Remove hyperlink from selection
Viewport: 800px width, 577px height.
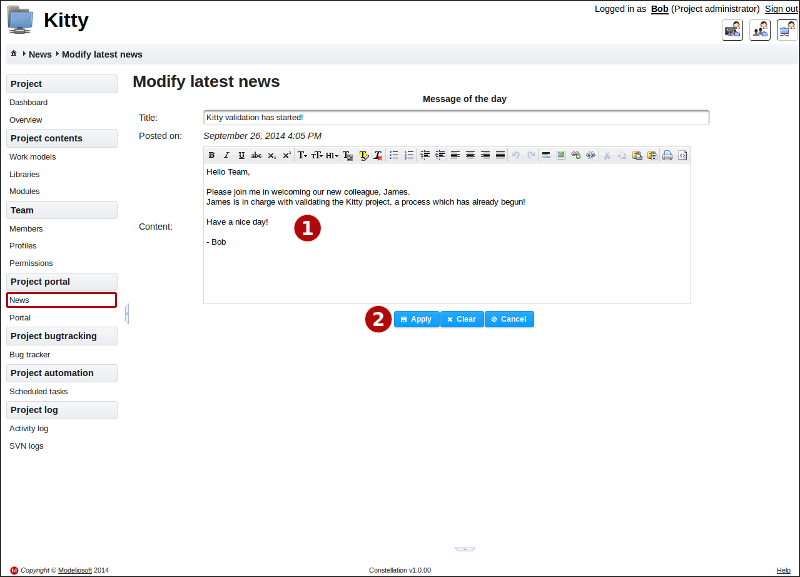tap(591, 155)
